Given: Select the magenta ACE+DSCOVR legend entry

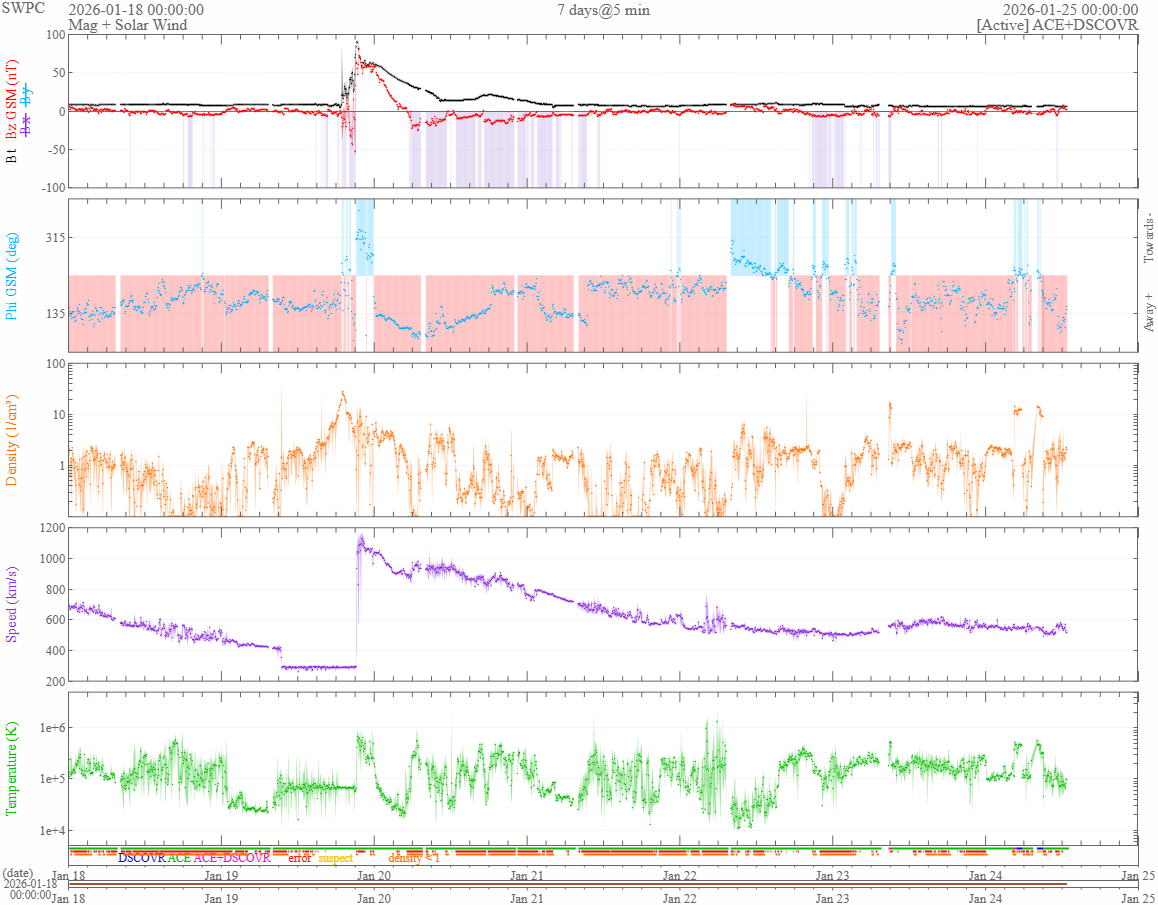Looking at the screenshot, I should pos(232,858).
